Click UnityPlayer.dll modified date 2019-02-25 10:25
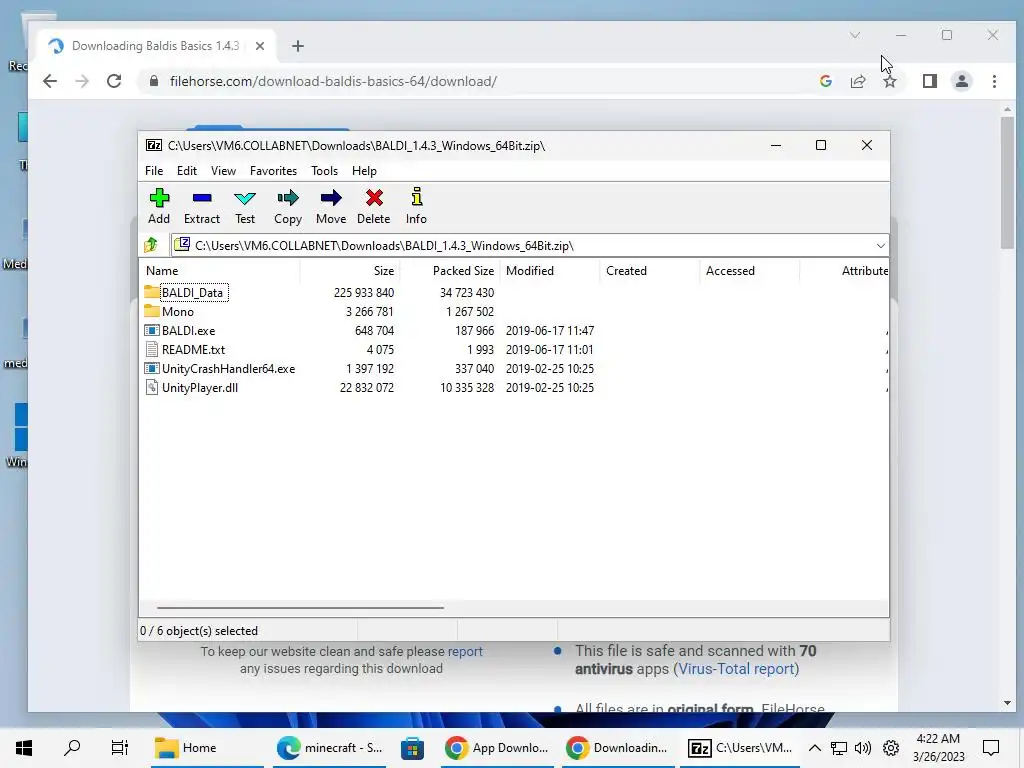1024x768 pixels. tap(550, 387)
